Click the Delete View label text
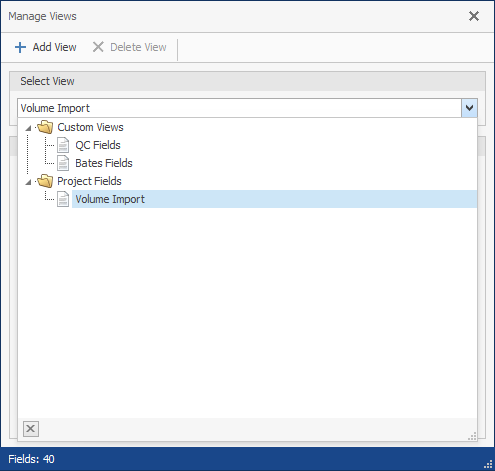 coord(138,47)
